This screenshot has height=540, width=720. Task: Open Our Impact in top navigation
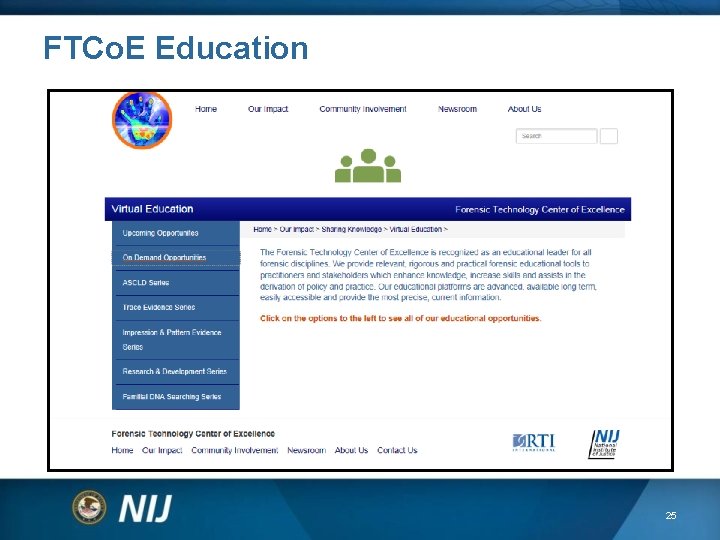pos(268,109)
